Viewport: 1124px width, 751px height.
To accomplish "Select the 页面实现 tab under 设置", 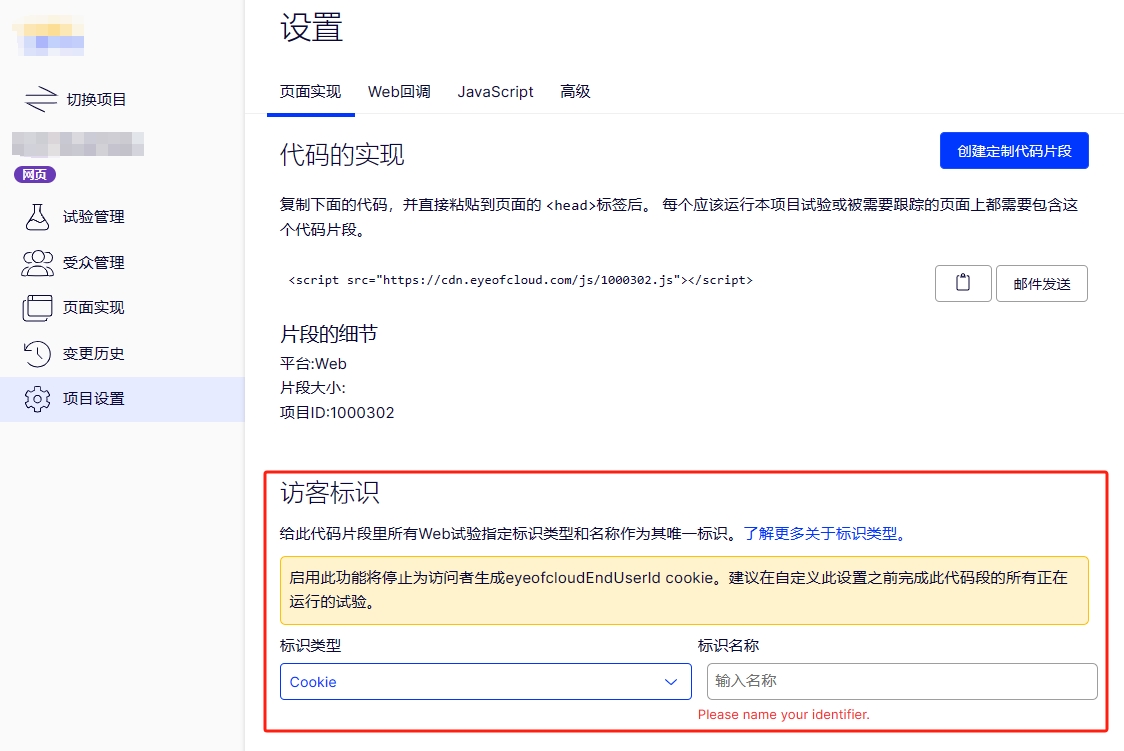I will tap(310, 92).
